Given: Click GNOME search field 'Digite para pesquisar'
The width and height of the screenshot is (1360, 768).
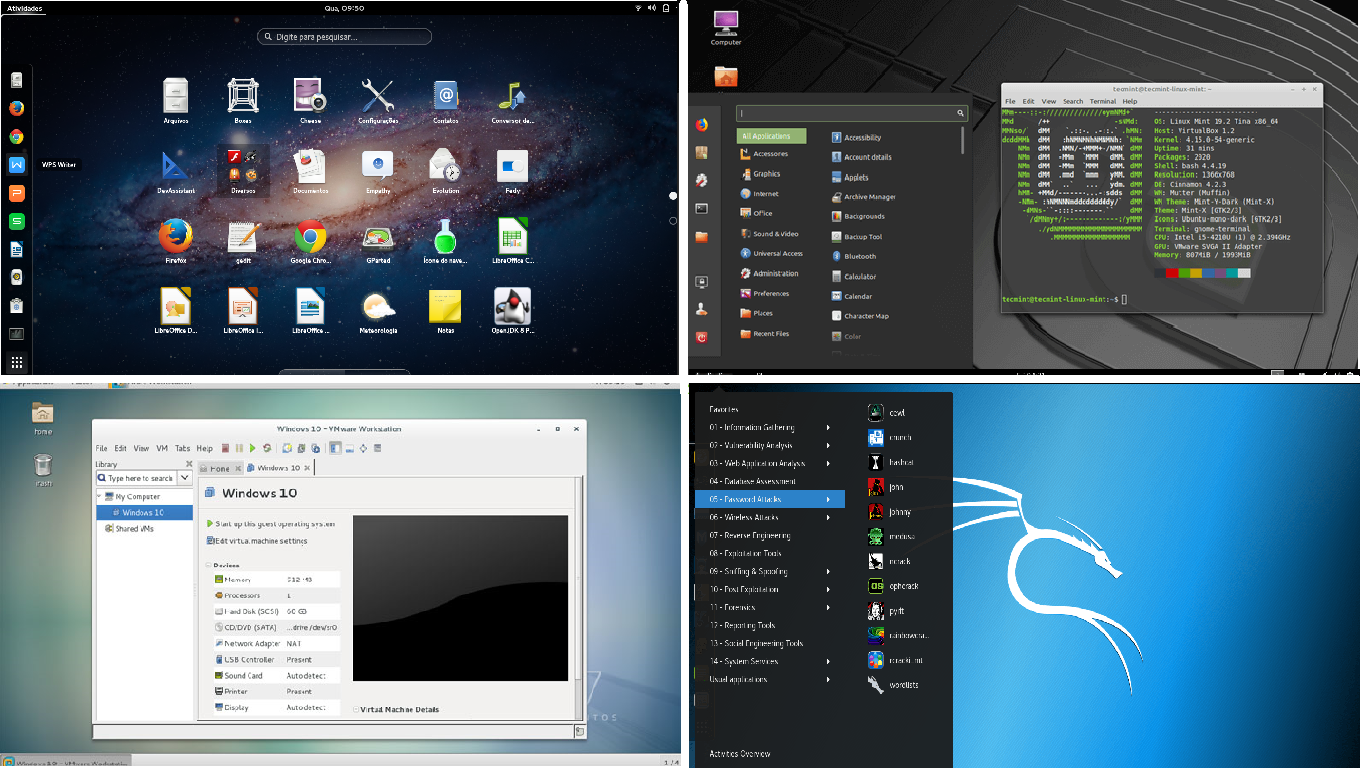Looking at the screenshot, I should pos(344,36).
